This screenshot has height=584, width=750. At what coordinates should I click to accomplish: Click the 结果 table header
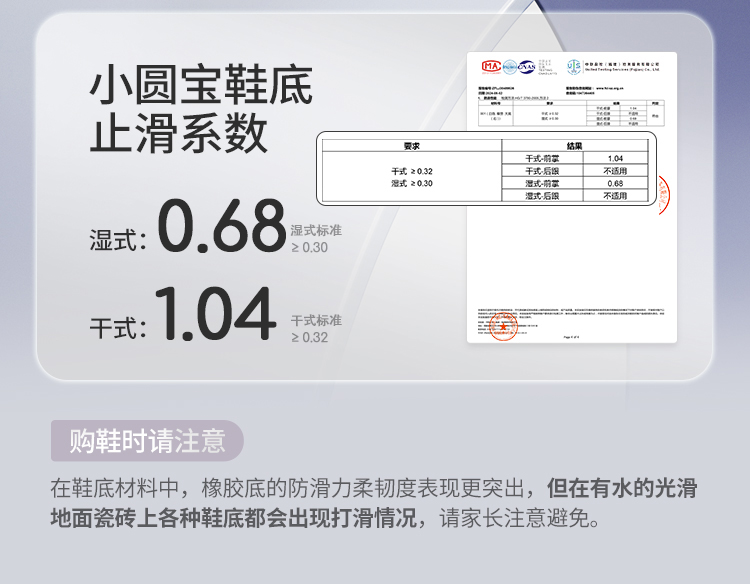[574, 146]
